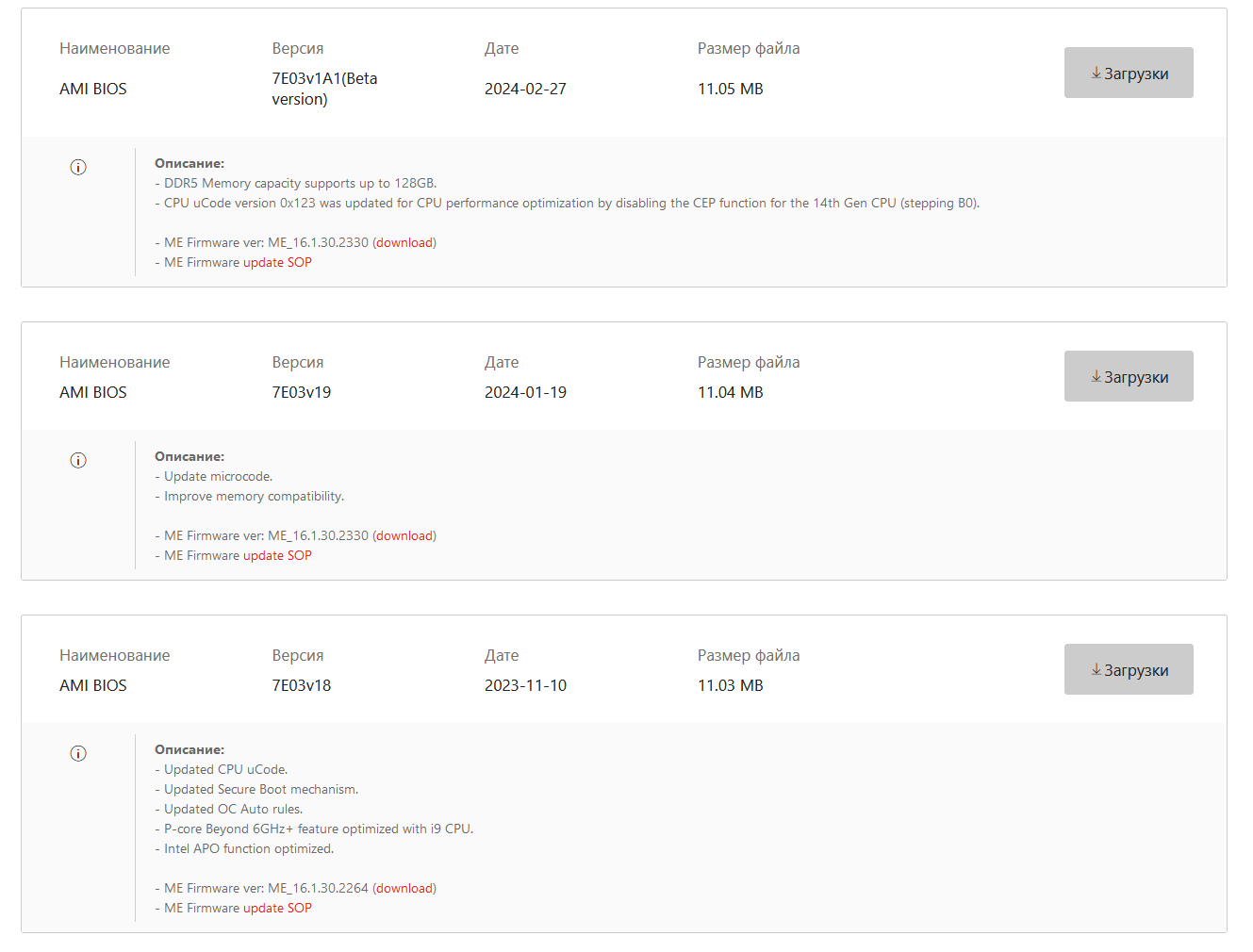Click the release date 2024-02-27
This screenshot has height=952, width=1253.
click(525, 90)
